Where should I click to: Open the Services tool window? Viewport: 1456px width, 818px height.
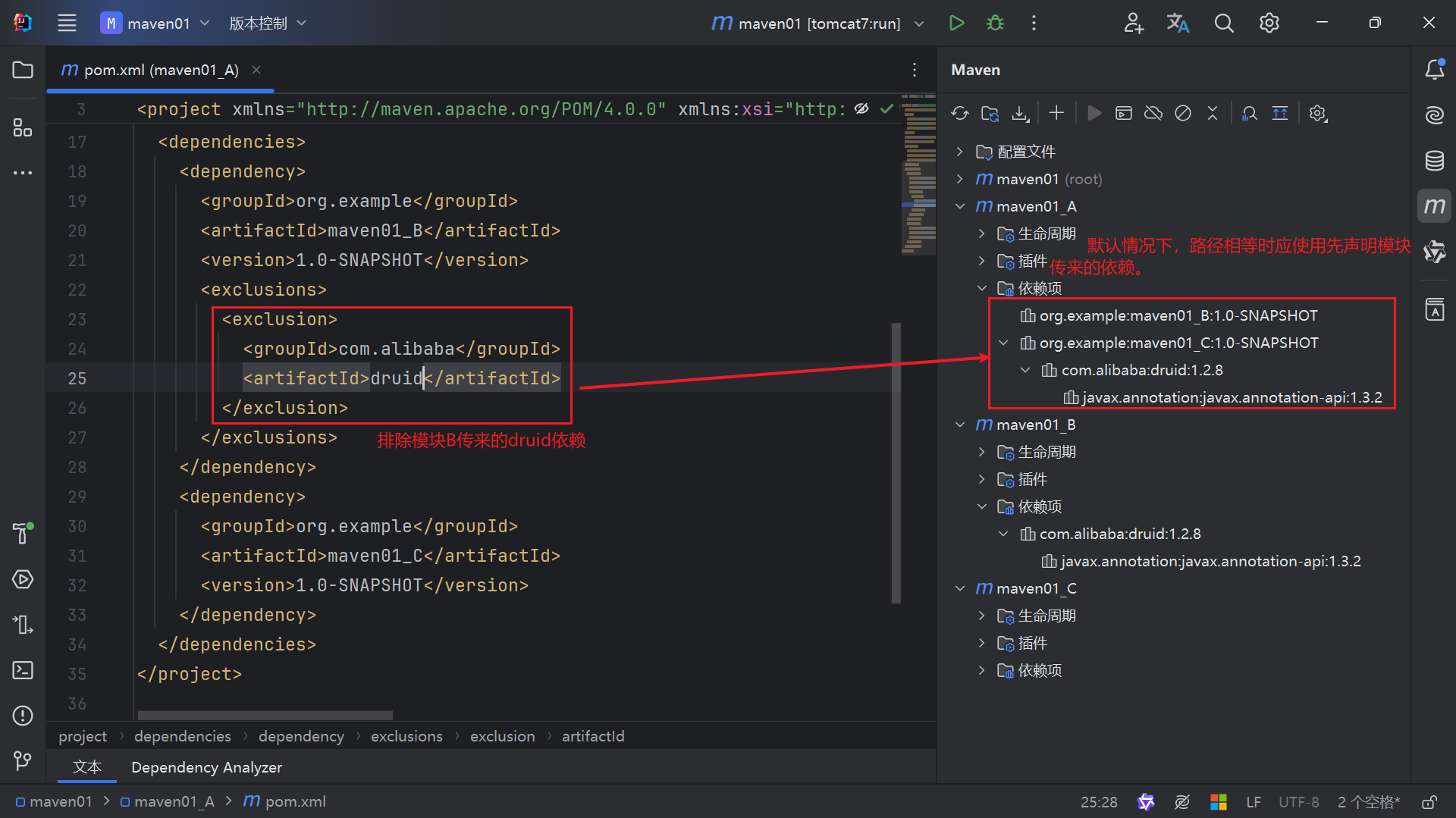click(x=23, y=579)
